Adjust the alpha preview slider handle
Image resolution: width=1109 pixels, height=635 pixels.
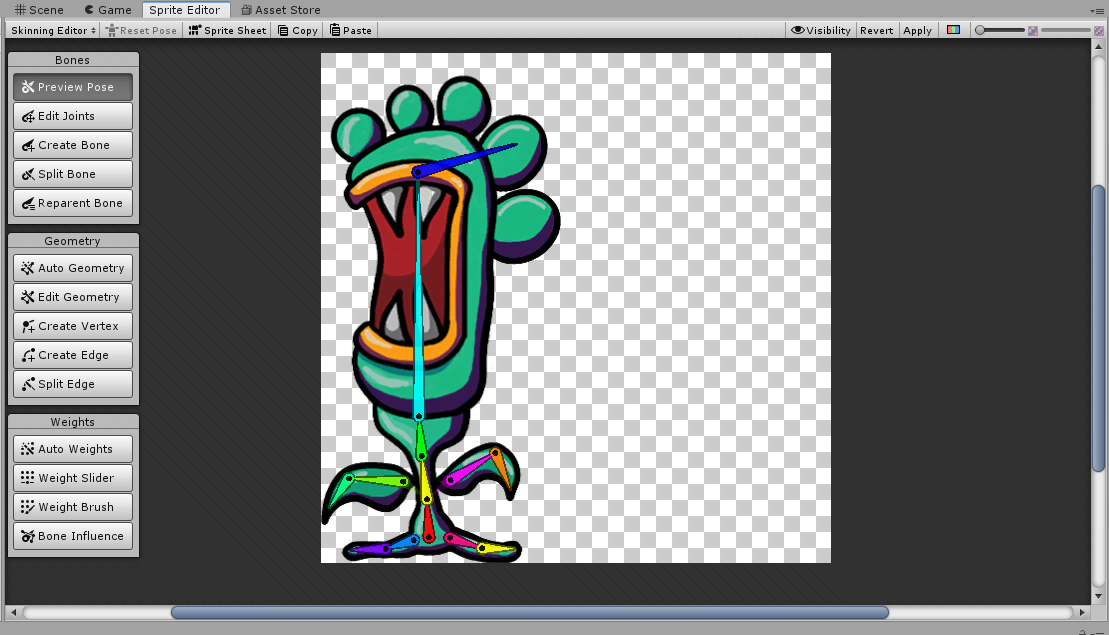[x=980, y=30]
